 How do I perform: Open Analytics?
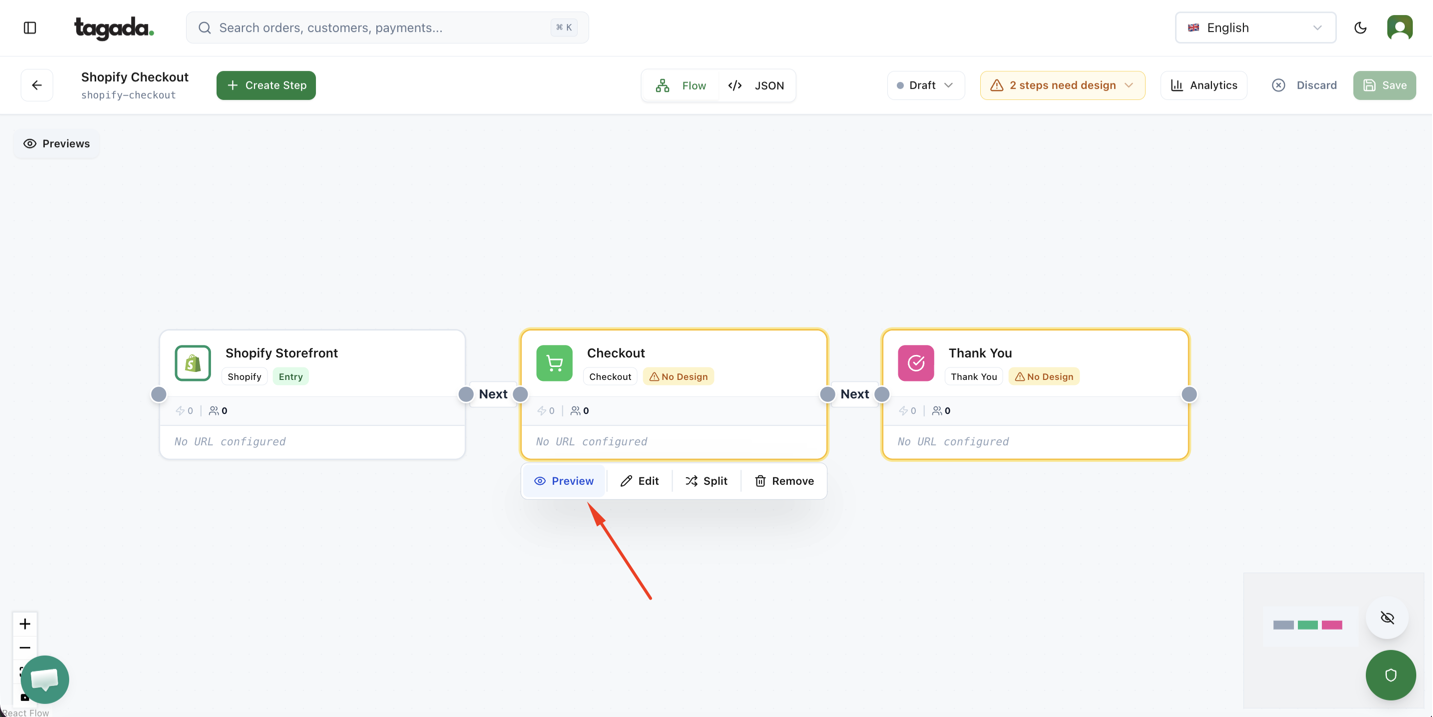tap(1203, 85)
